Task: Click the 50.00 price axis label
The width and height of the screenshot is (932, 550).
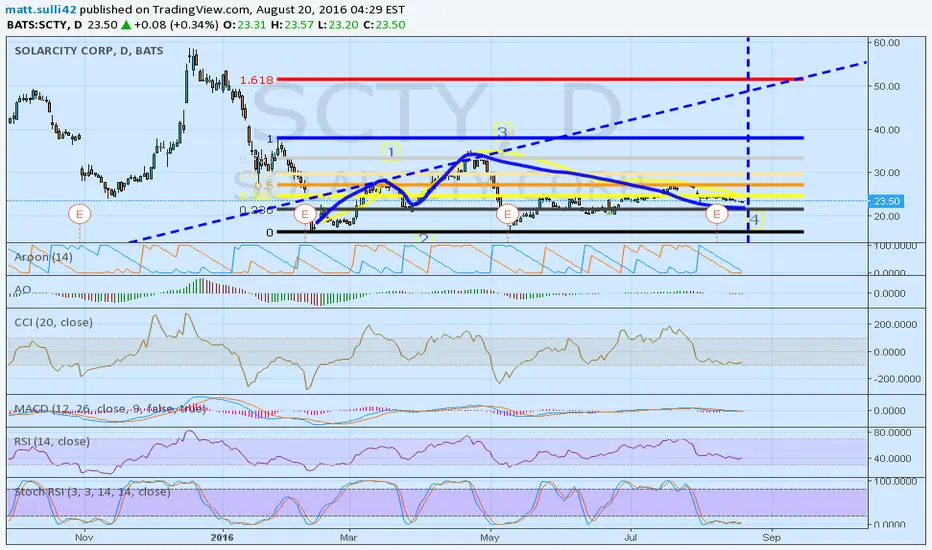Action: click(887, 86)
